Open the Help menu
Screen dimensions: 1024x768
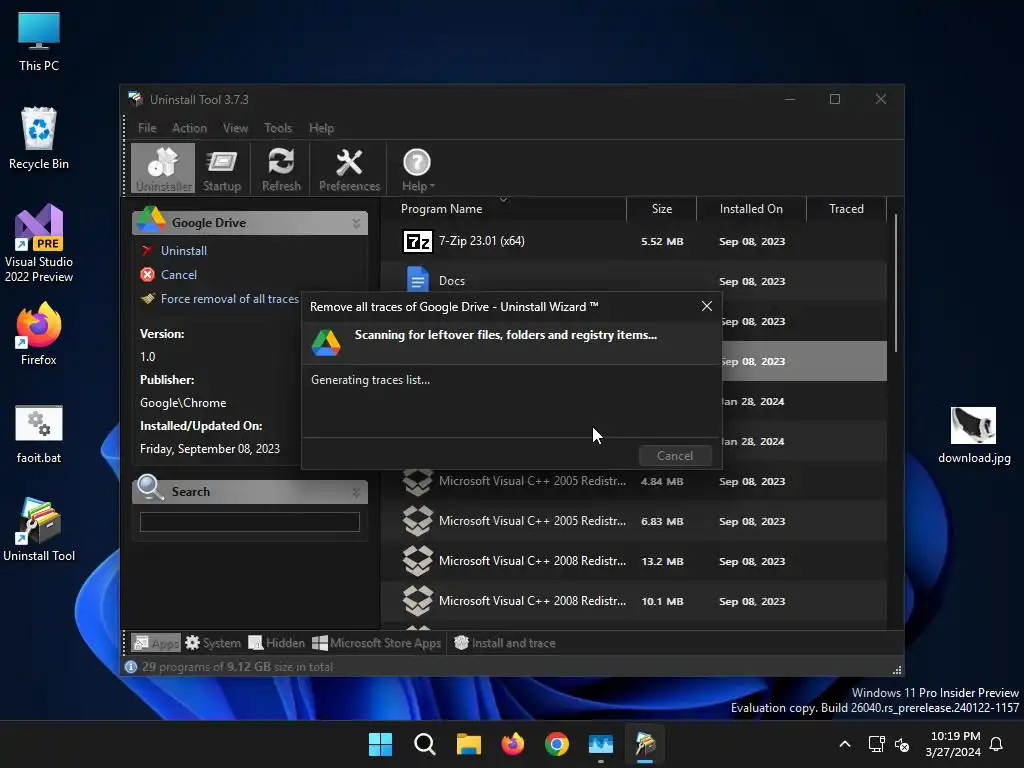click(321, 128)
